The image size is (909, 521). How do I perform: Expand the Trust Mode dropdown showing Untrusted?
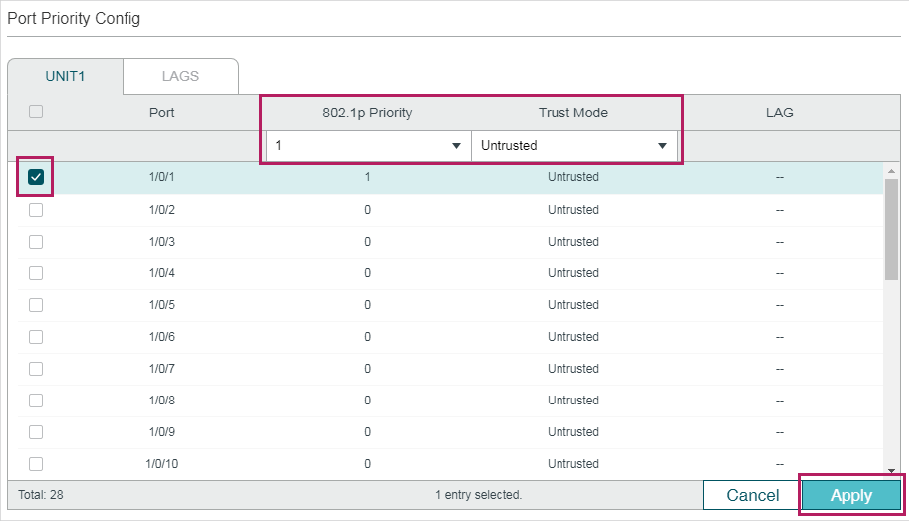574,145
